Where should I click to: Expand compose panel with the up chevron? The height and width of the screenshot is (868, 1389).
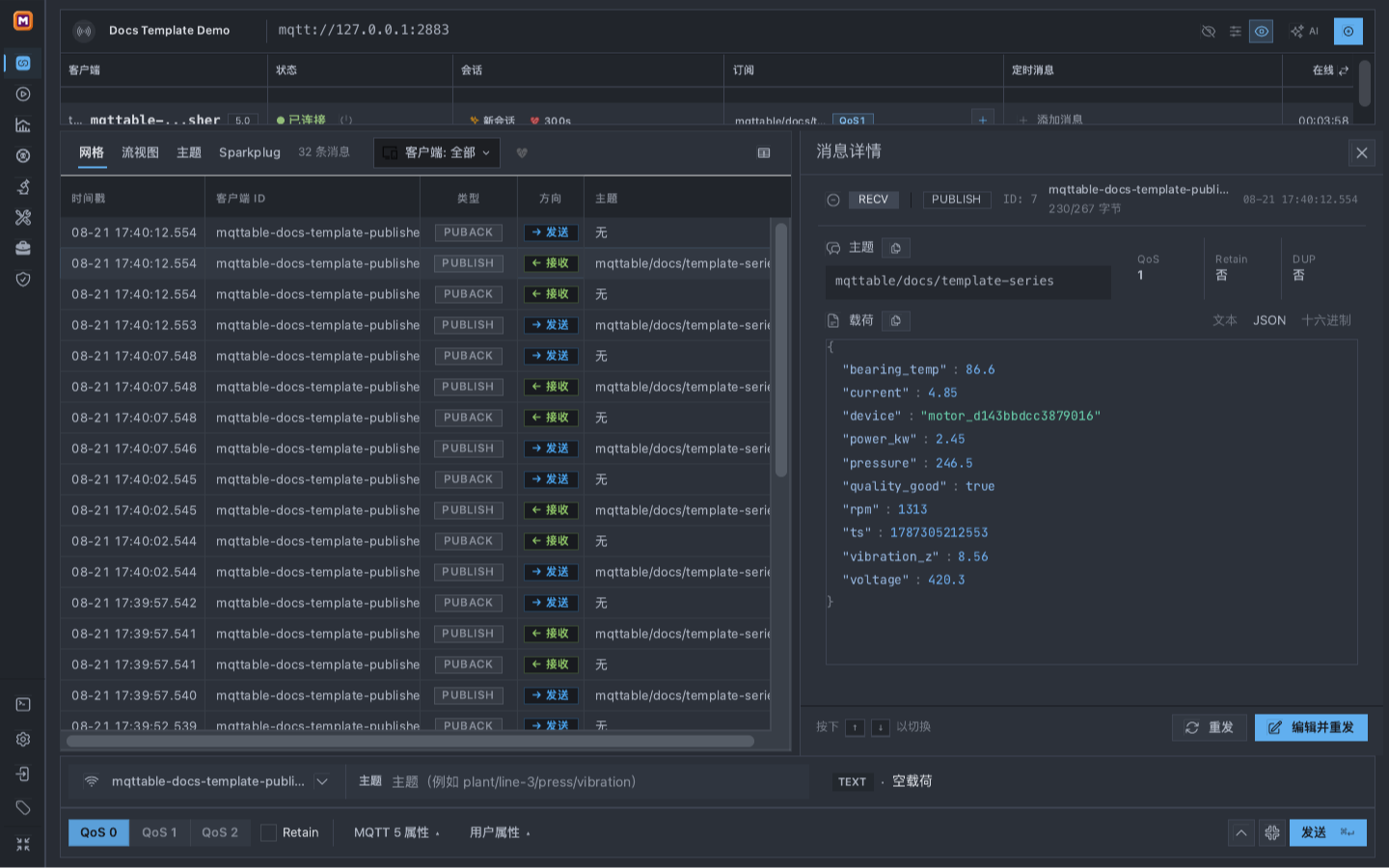click(1241, 832)
